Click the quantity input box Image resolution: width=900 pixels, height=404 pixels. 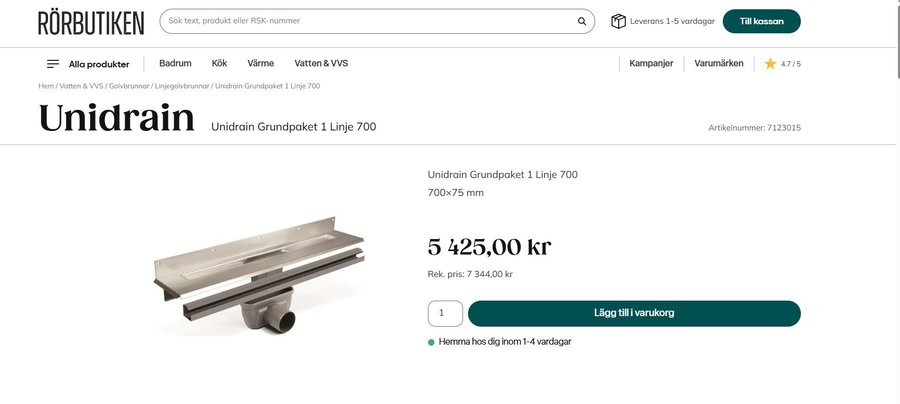(x=445, y=313)
